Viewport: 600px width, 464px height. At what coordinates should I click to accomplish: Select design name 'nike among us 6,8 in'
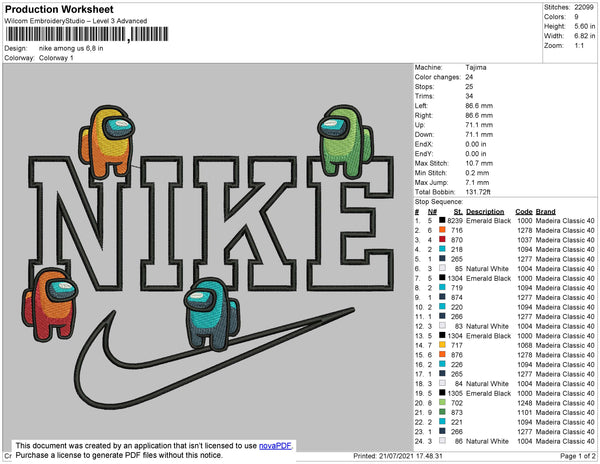[71, 49]
